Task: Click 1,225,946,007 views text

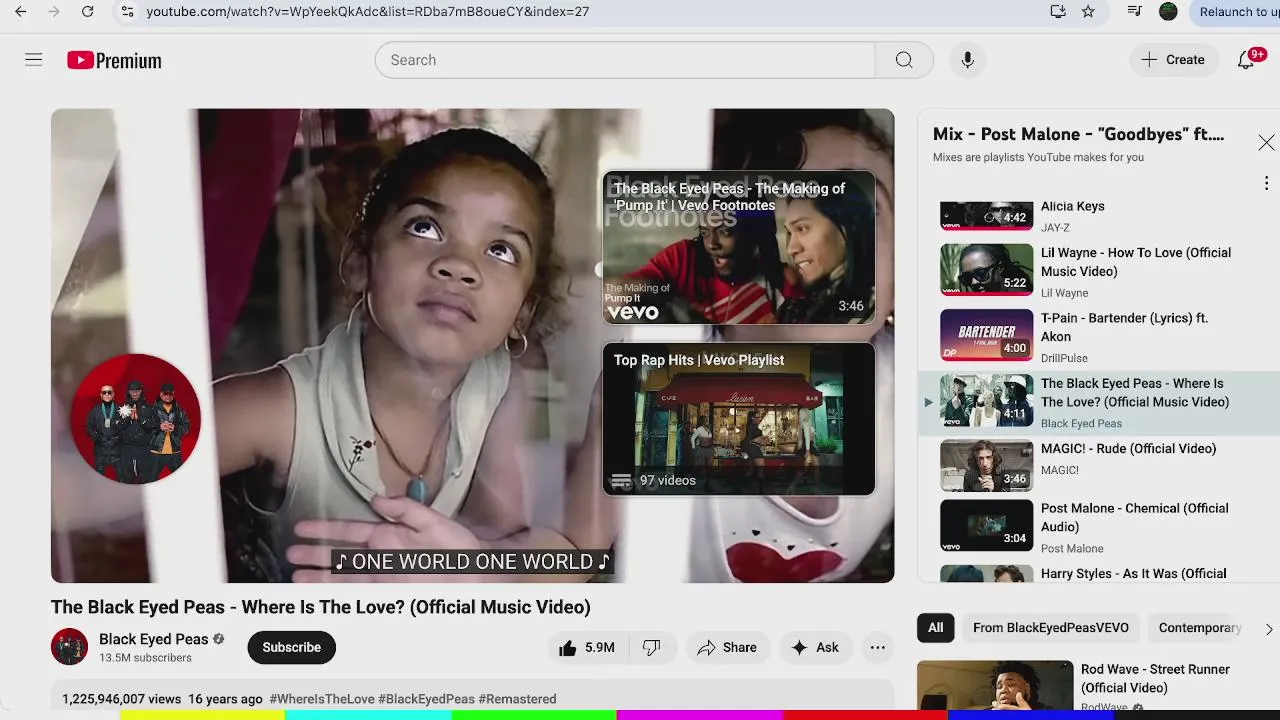Action: tap(122, 699)
